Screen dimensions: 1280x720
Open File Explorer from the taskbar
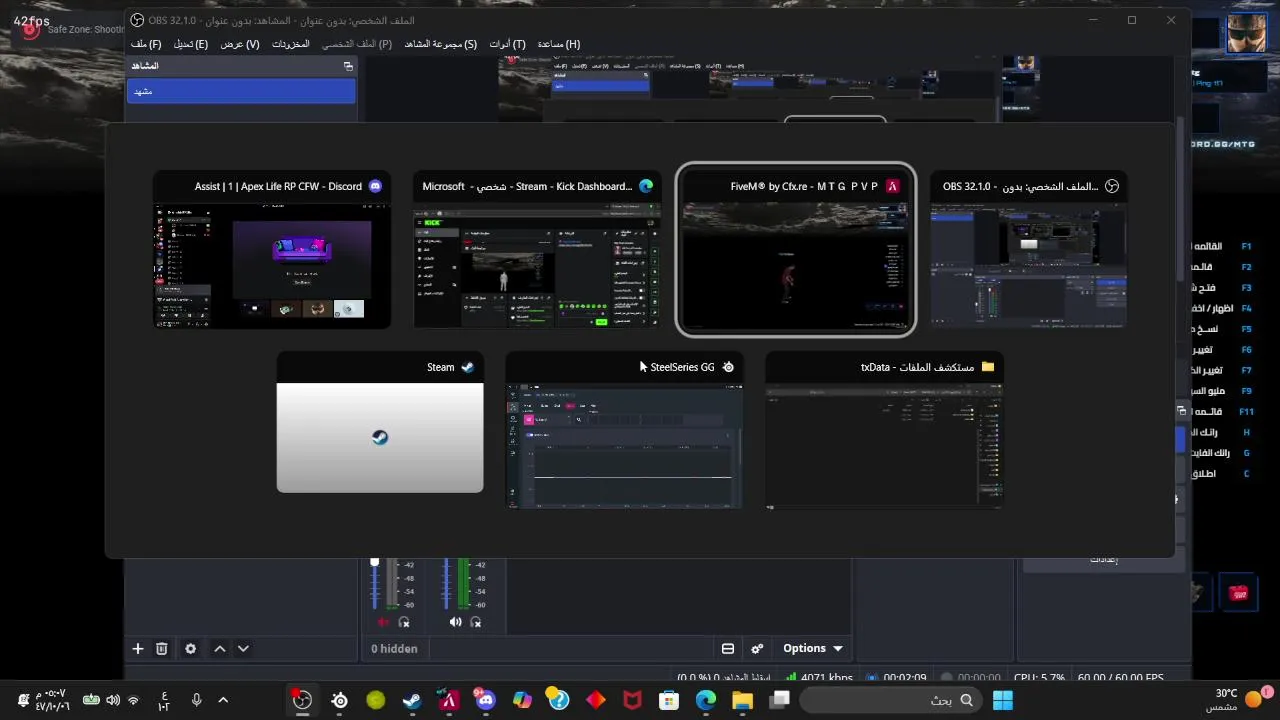point(742,700)
